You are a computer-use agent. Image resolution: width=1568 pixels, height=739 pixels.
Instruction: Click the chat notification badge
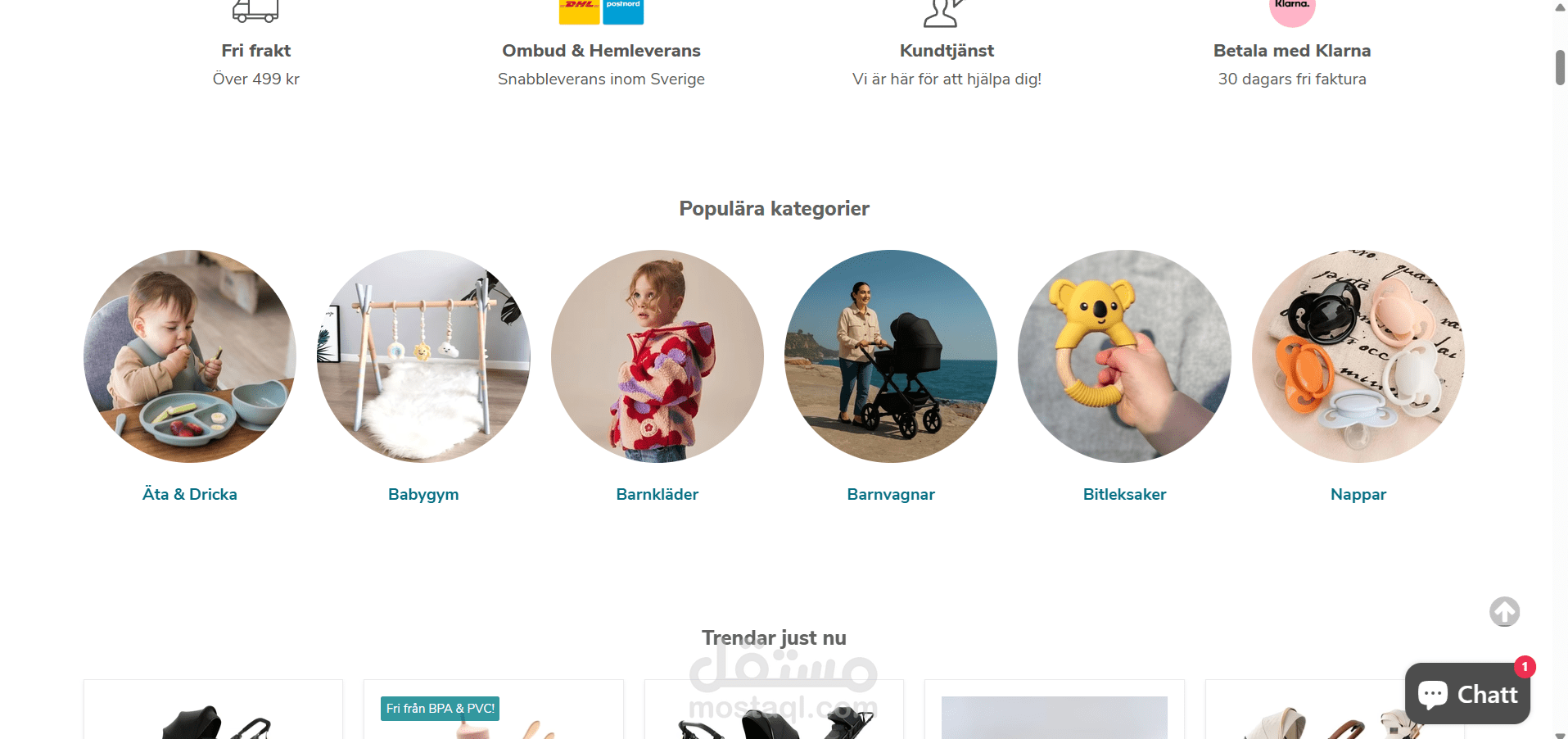pos(1525,667)
